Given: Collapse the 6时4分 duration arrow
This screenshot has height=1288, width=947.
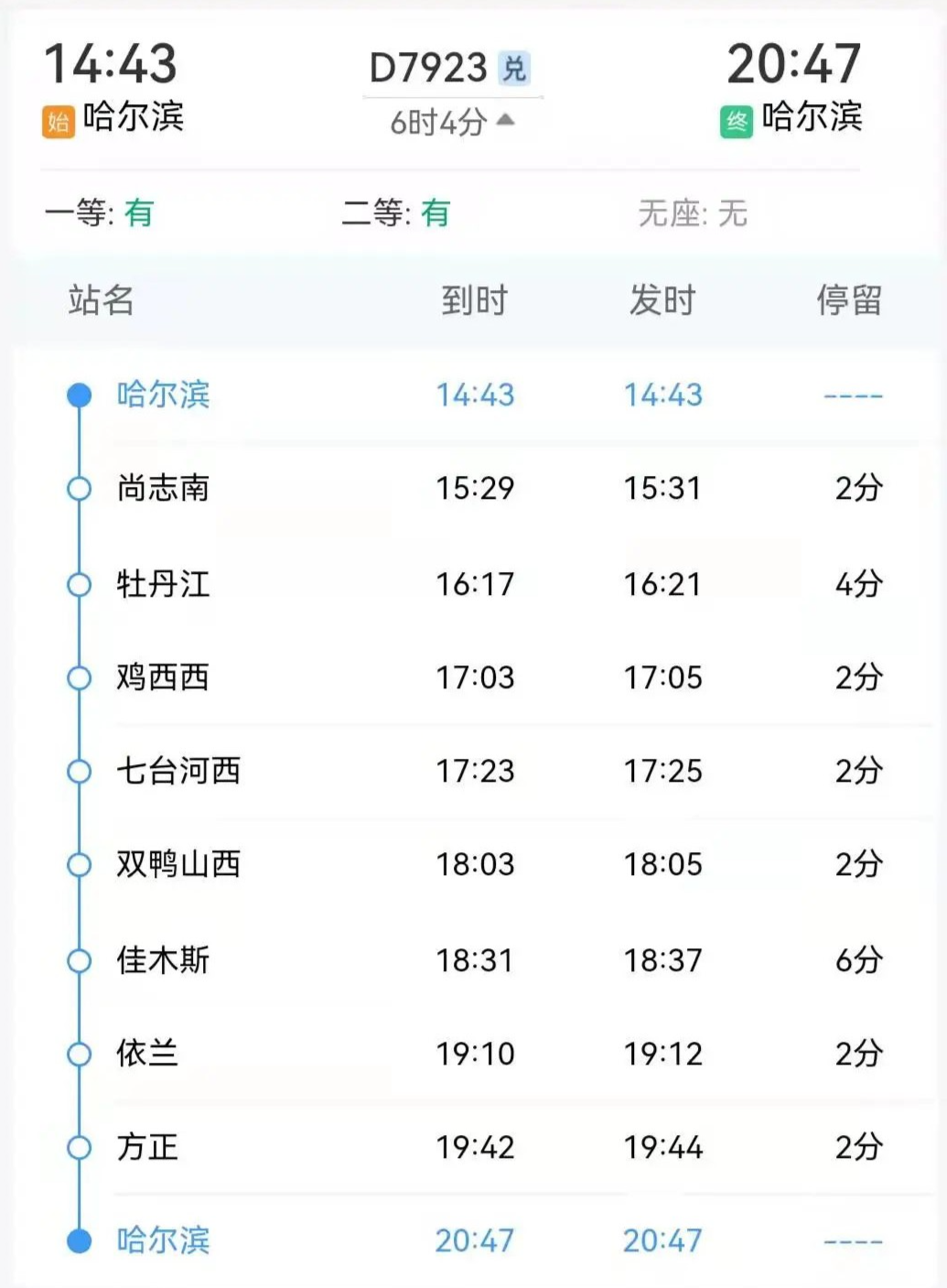Looking at the screenshot, I should (x=505, y=120).
